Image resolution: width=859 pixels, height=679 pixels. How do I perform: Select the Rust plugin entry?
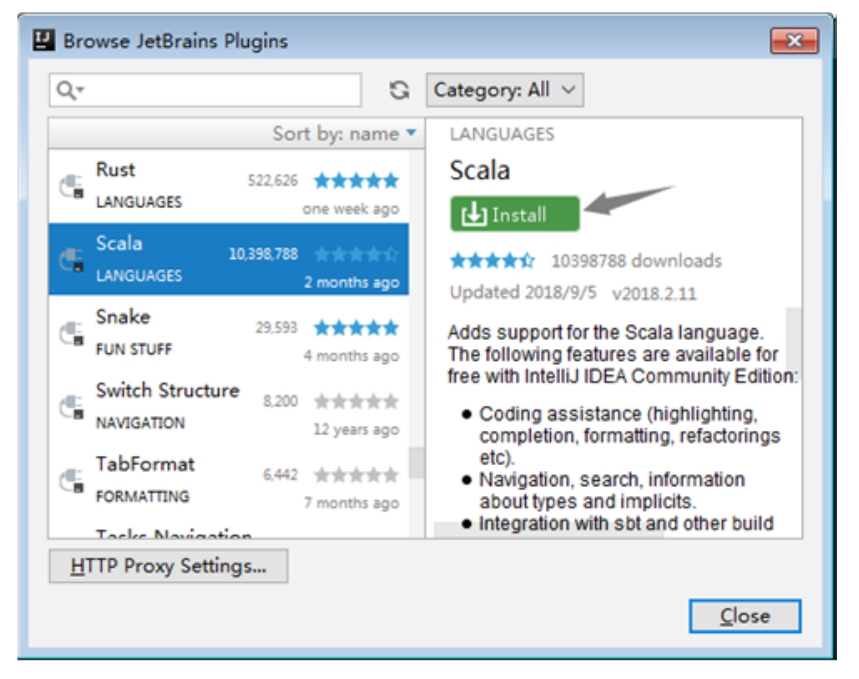pos(228,186)
